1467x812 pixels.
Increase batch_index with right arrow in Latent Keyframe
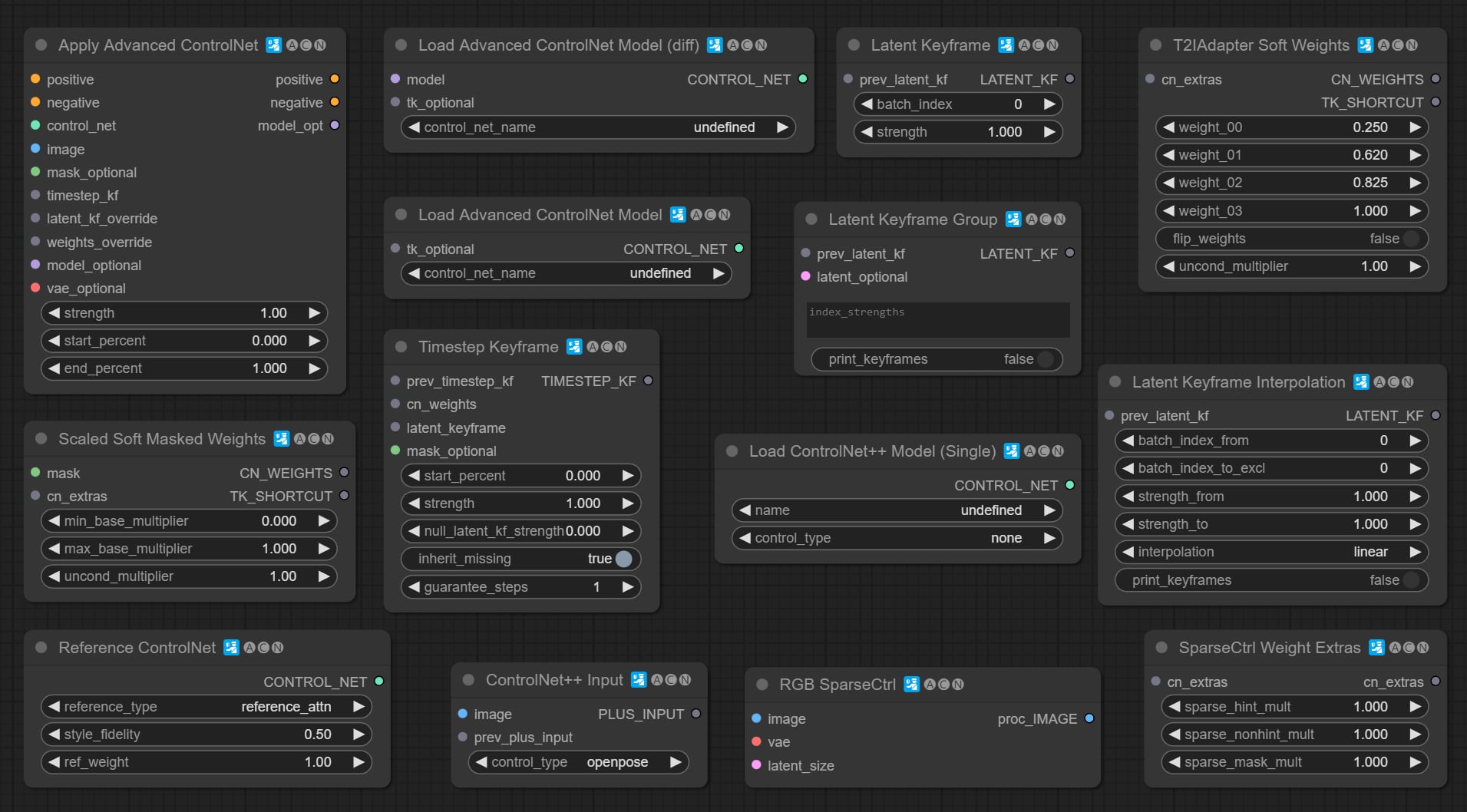(1049, 104)
